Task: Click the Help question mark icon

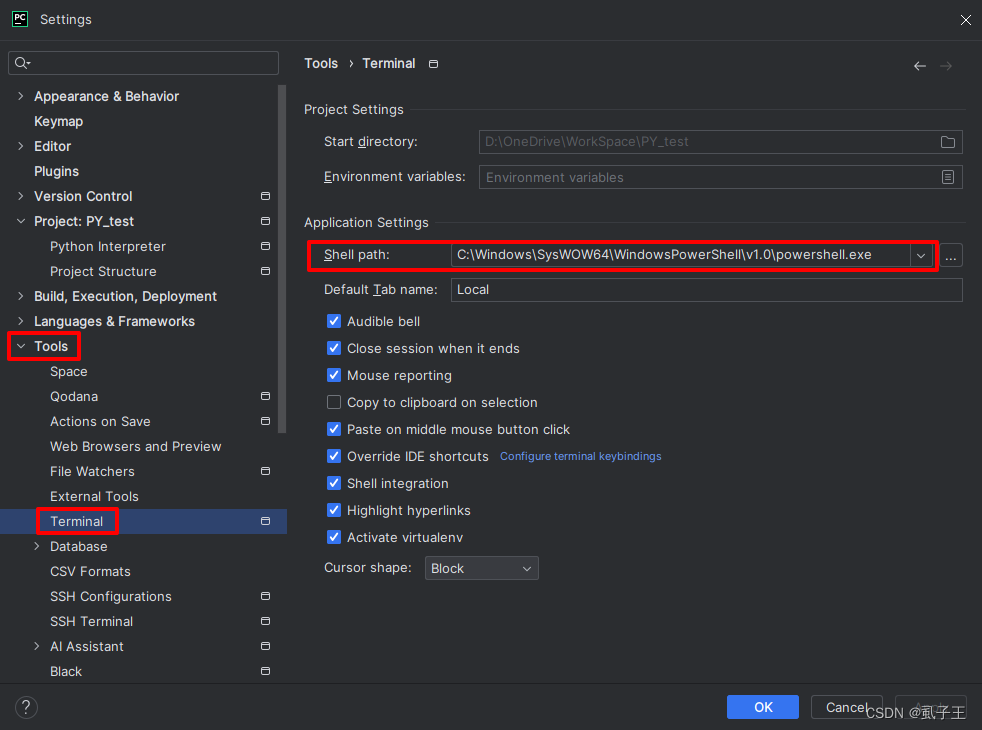Action: click(x=26, y=707)
